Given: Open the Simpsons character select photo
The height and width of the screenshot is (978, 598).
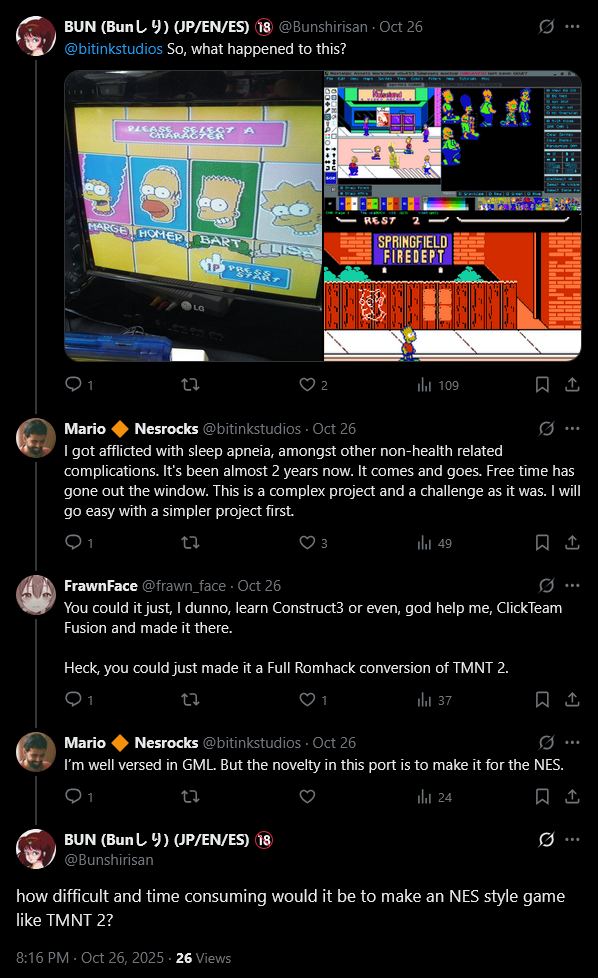Looking at the screenshot, I should 194,216.
